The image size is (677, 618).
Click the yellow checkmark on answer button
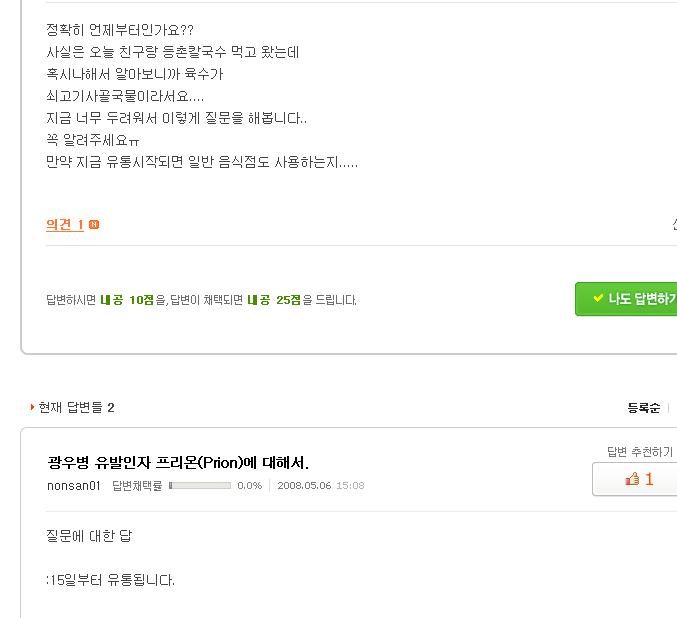[x=598, y=298]
